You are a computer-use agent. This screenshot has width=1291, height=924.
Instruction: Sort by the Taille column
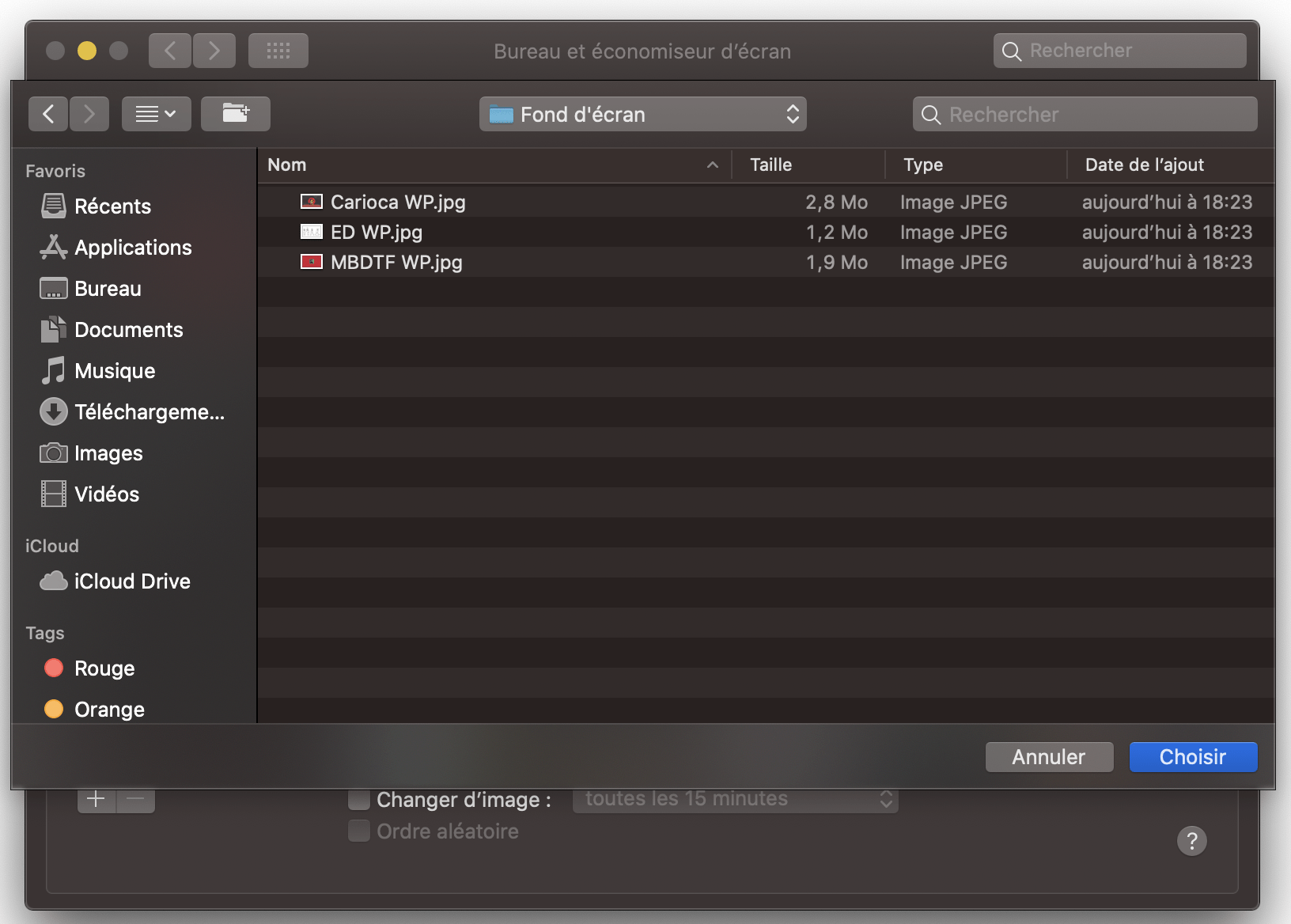coord(808,165)
